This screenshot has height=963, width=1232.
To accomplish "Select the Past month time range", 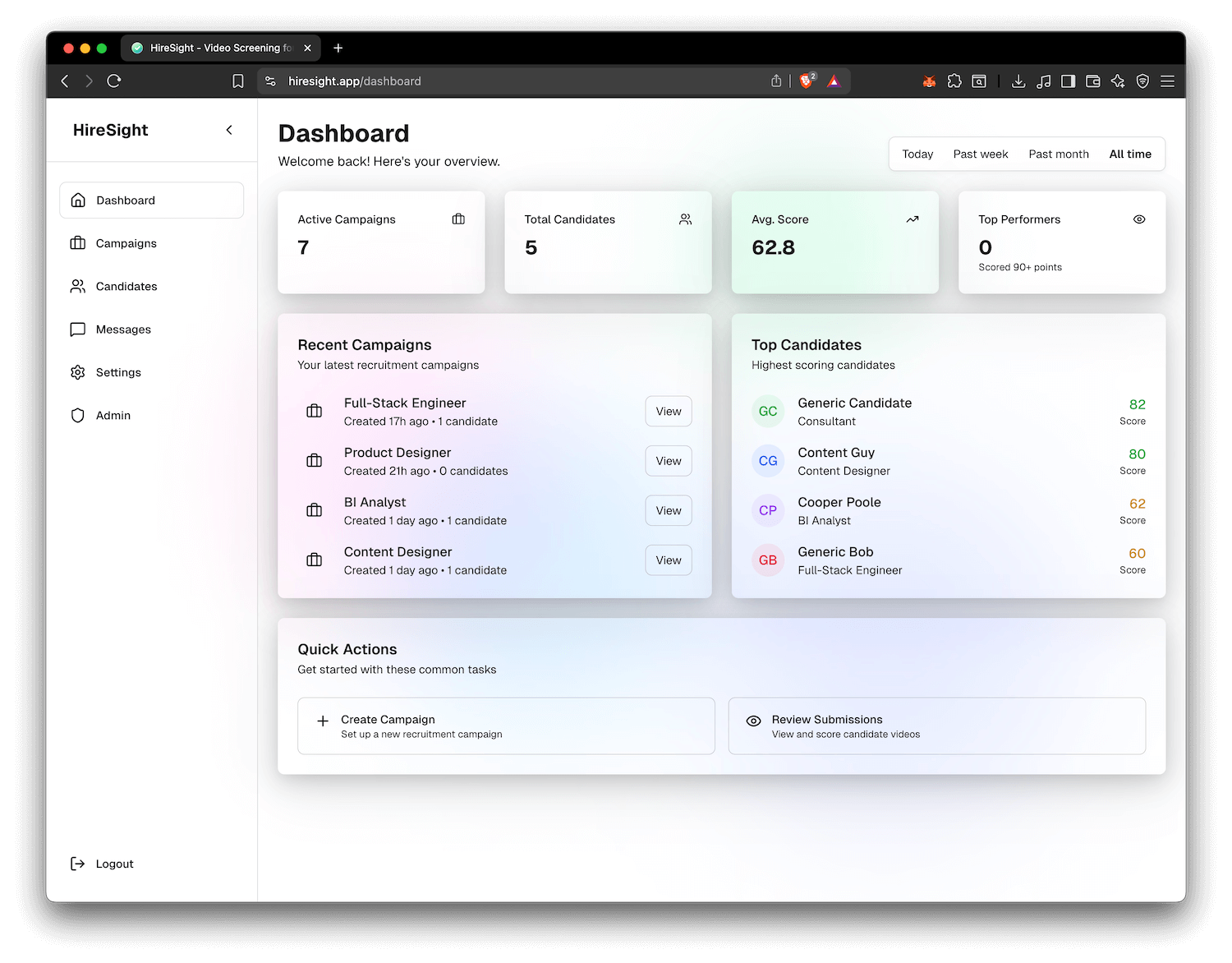I will tap(1058, 154).
